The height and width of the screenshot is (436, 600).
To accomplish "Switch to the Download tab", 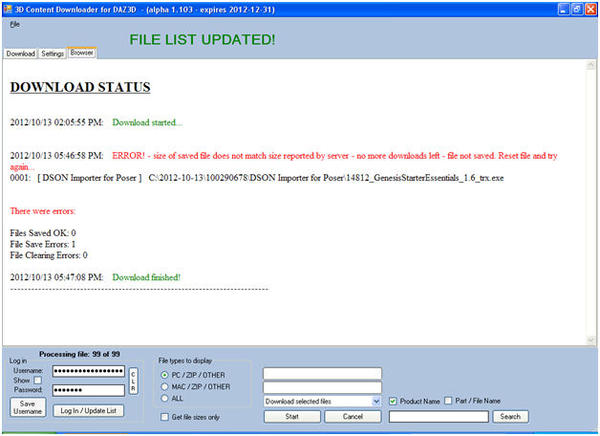I will tap(21, 54).
